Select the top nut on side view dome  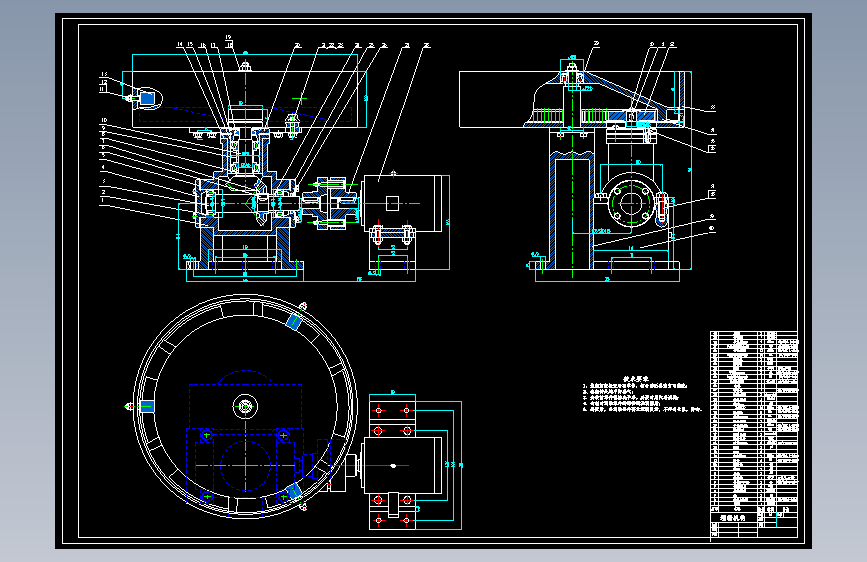click(572, 68)
